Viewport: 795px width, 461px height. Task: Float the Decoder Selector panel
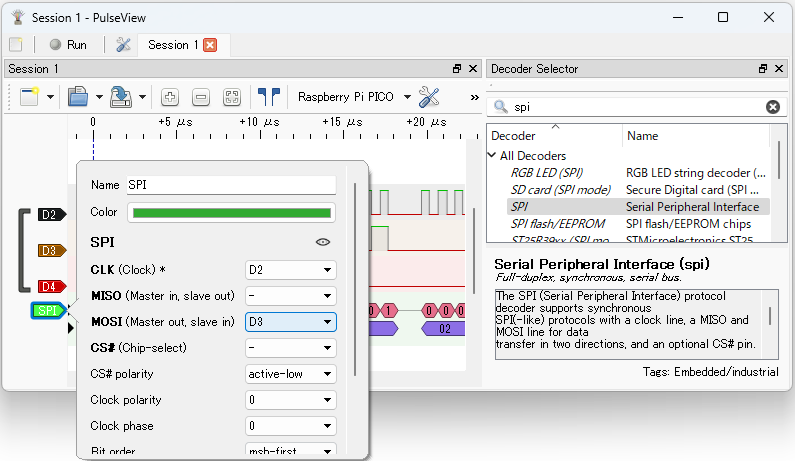coord(763,68)
